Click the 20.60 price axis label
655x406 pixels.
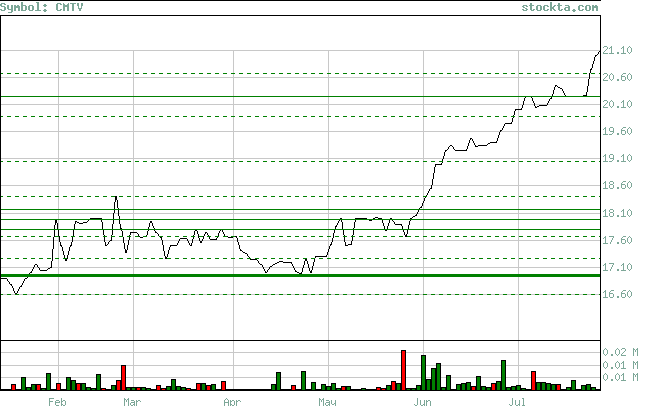click(617, 77)
